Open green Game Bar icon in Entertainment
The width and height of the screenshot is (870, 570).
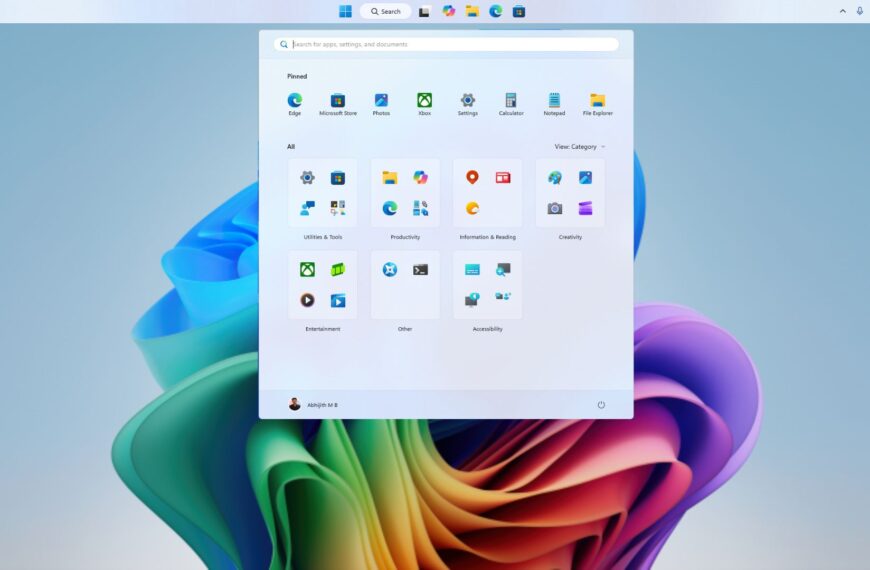tap(338, 270)
